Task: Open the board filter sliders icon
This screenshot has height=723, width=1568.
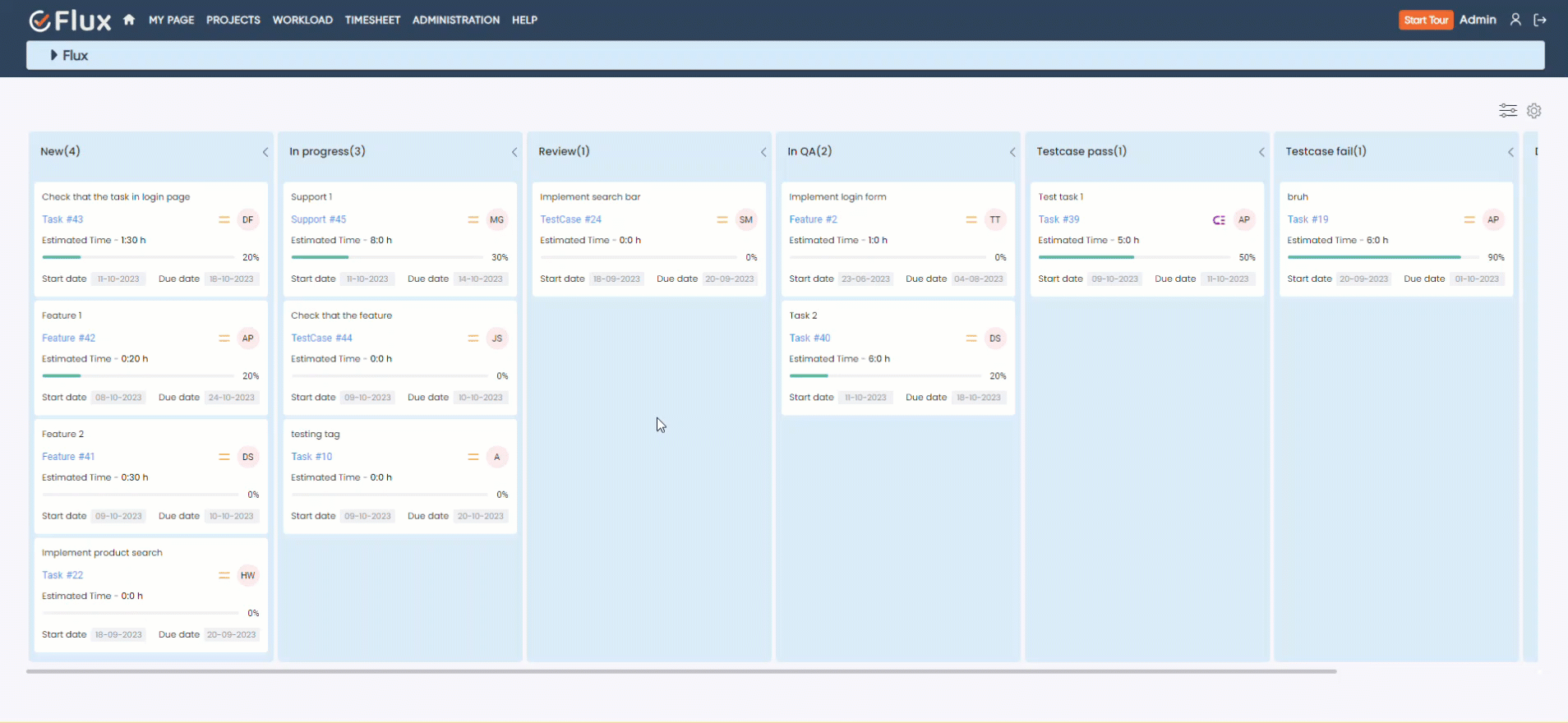Action: (1507, 110)
